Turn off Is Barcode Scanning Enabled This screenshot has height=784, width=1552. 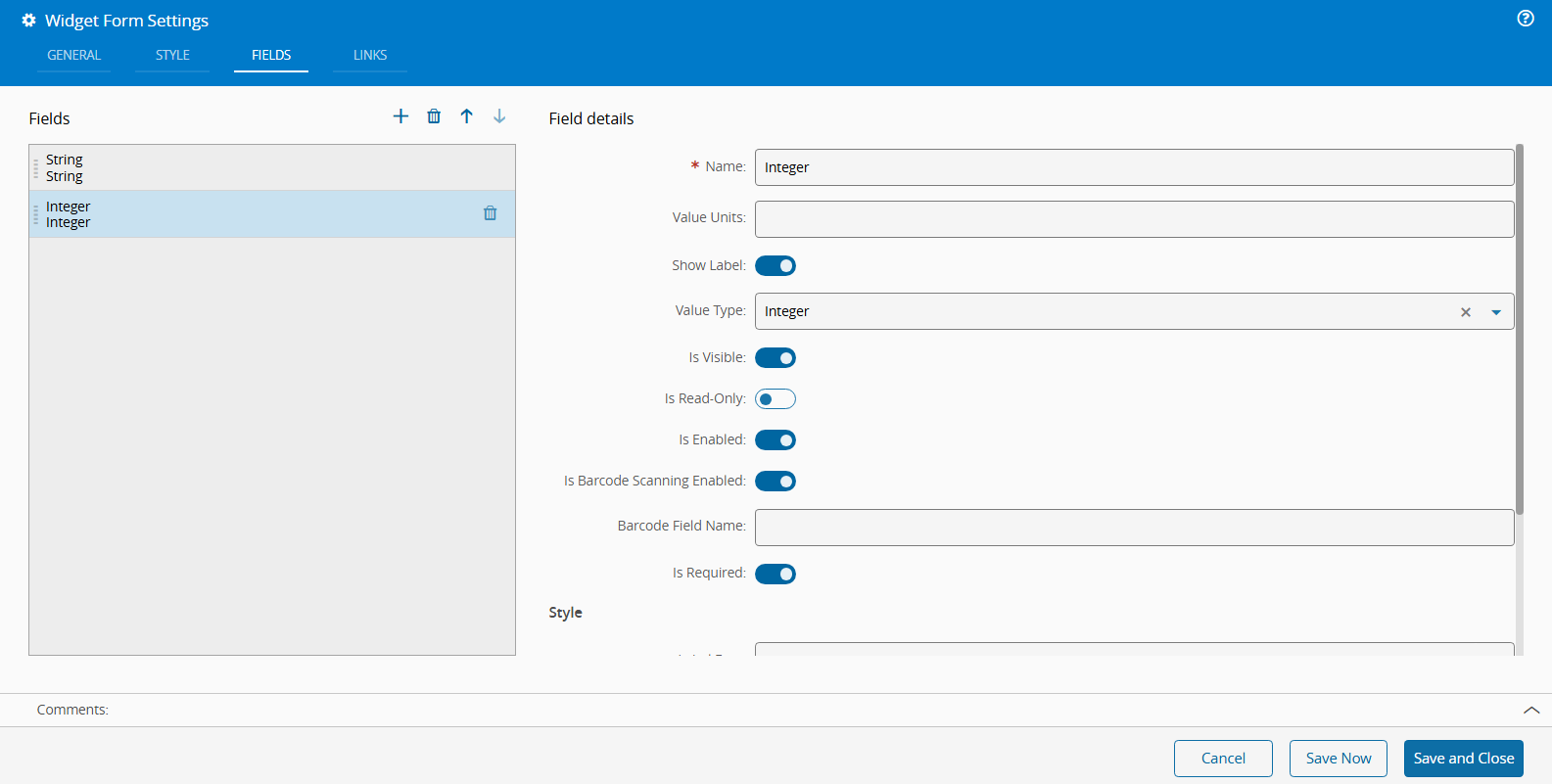(x=775, y=482)
